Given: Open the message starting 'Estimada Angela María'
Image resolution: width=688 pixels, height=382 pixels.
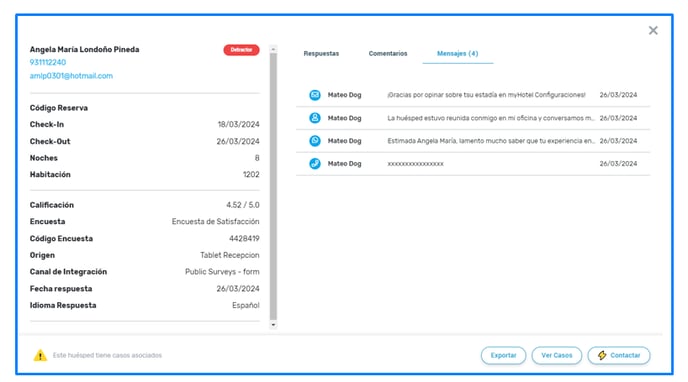Looking at the screenshot, I should tap(473, 141).
